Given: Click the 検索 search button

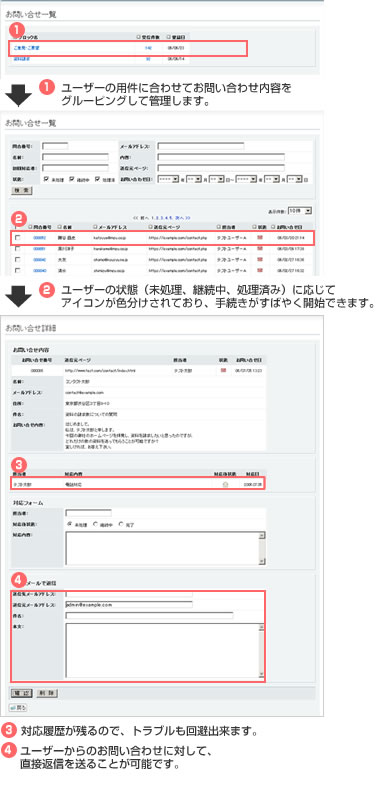Looking at the screenshot, I should pyautogui.click(x=21, y=190).
